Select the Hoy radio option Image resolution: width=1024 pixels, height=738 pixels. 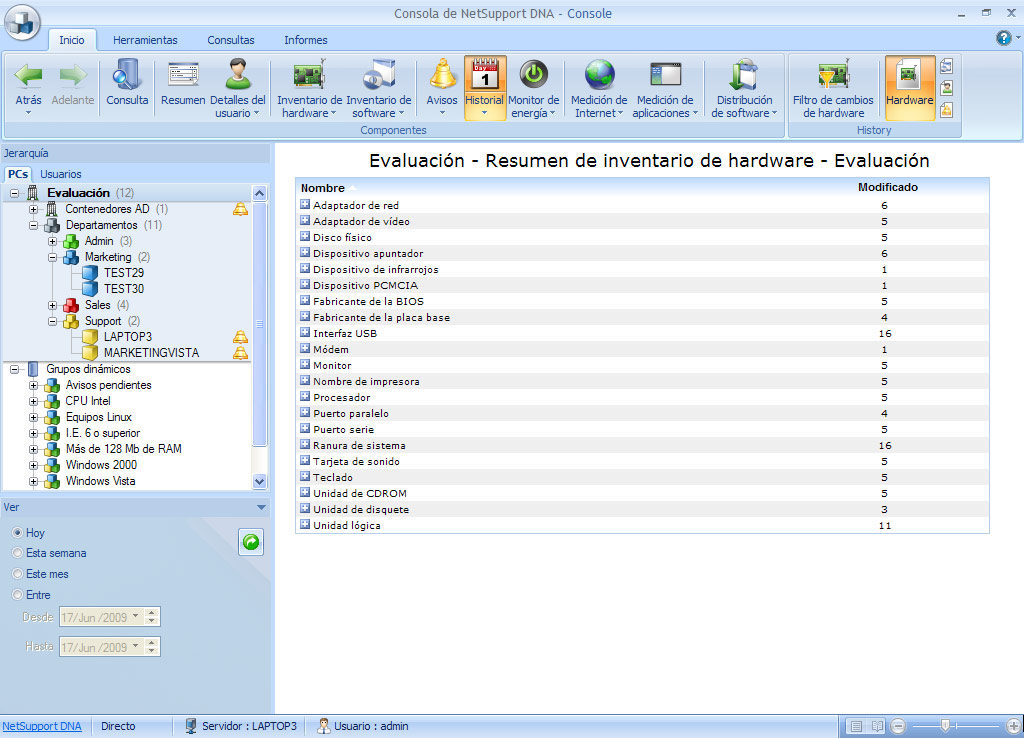pyautogui.click(x=18, y=533)
